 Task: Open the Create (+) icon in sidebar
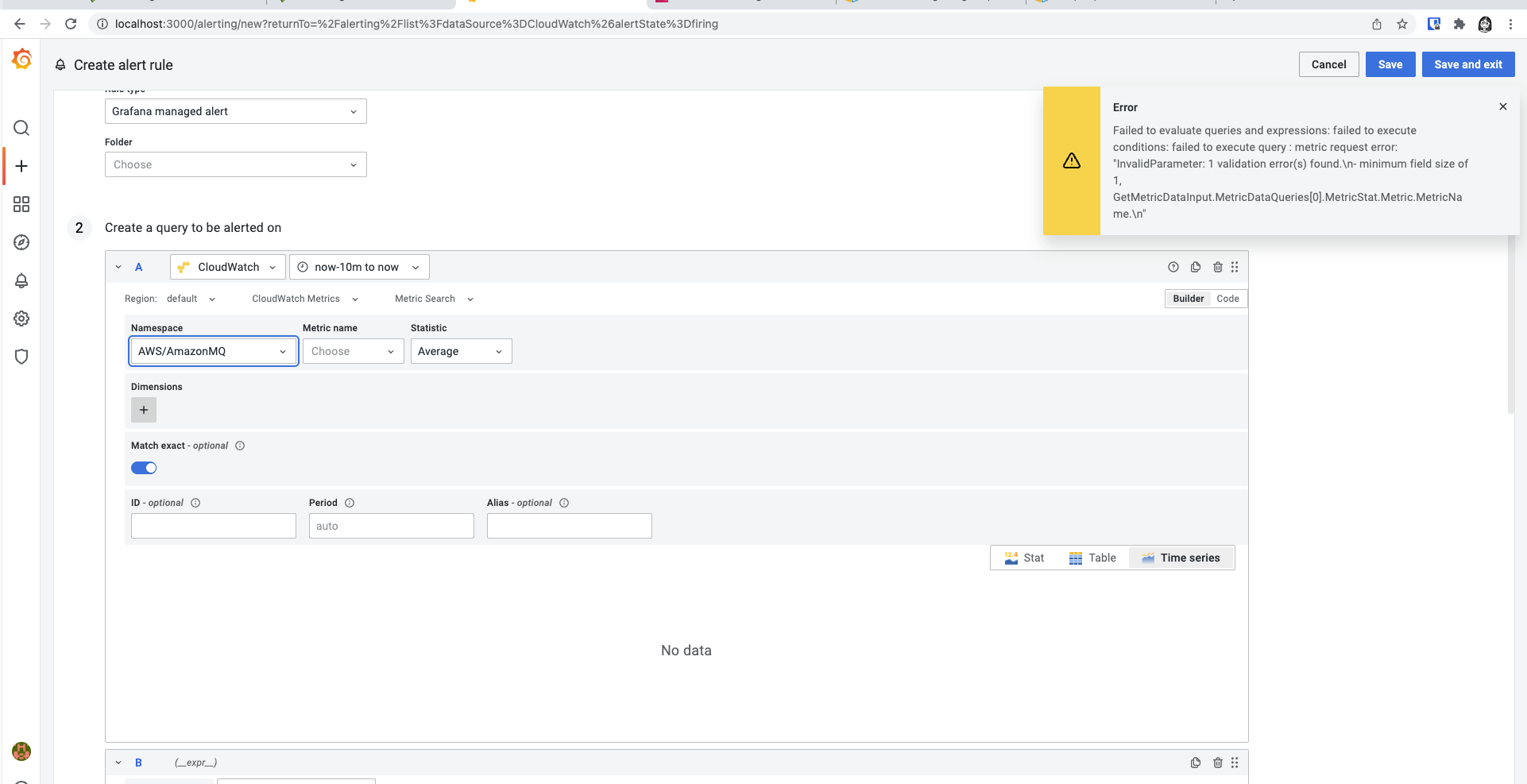pyautogui.click(x=21, y=166)
